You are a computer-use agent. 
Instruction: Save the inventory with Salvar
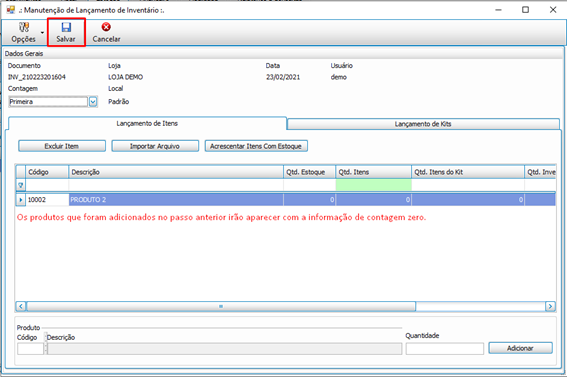point(66,33)
